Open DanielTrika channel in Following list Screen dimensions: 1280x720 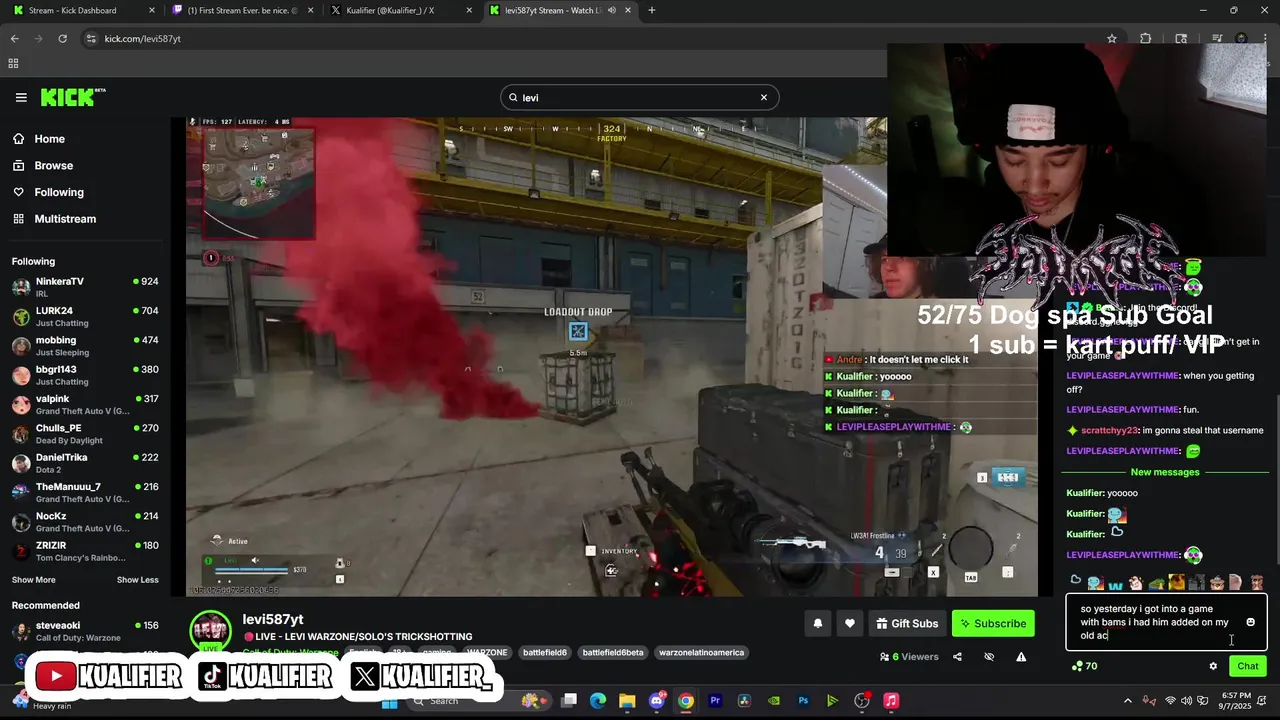[x=85, y=463]
